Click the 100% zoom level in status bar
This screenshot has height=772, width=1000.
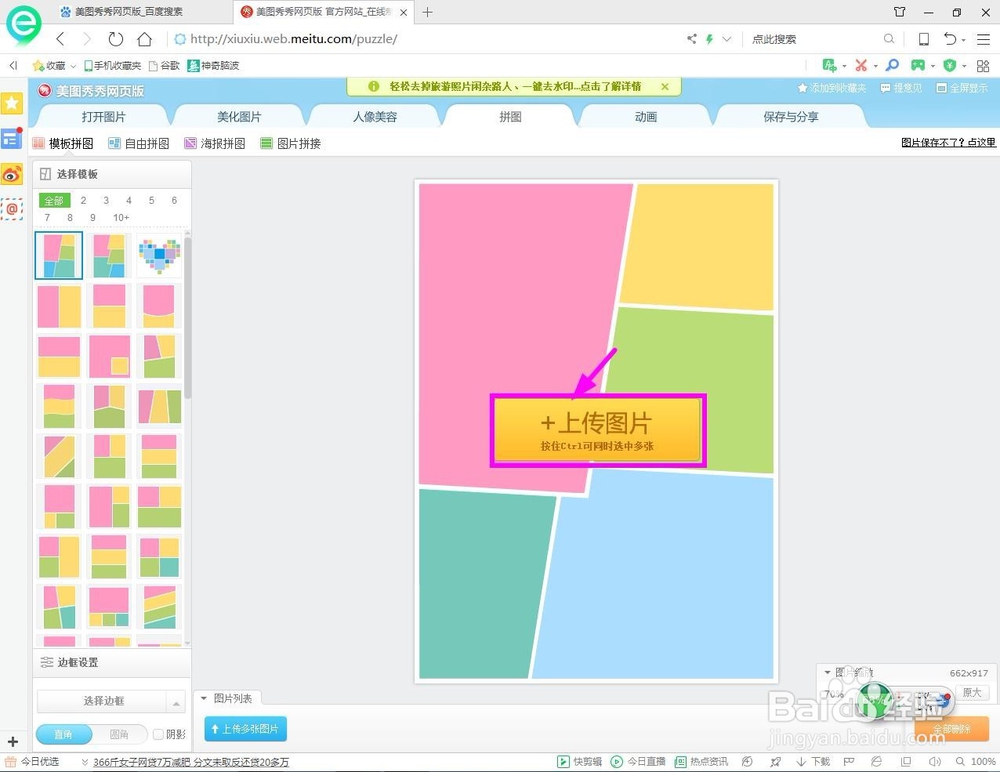pos(983,761)
